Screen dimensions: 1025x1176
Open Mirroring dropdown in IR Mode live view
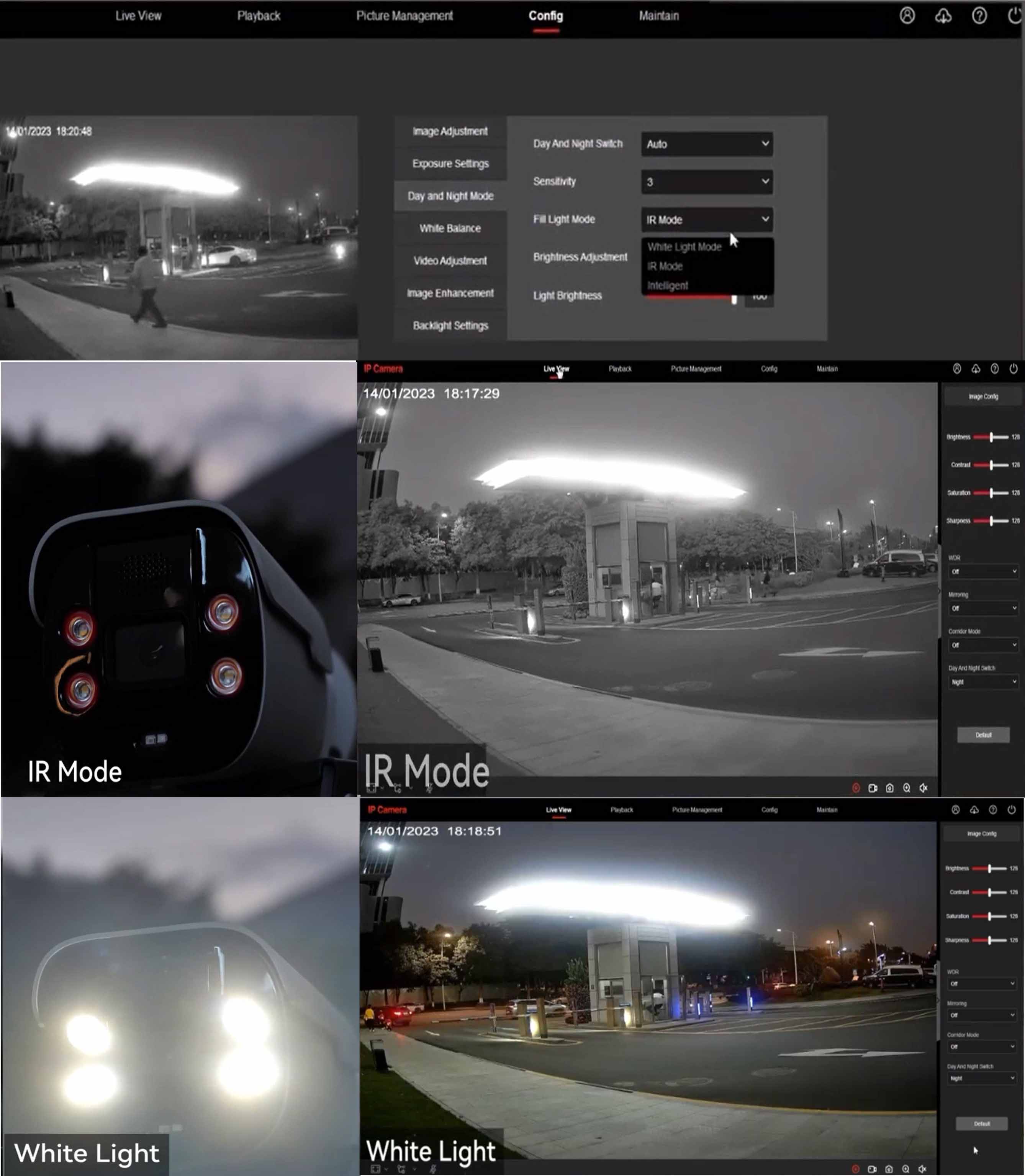pos(982,609)
